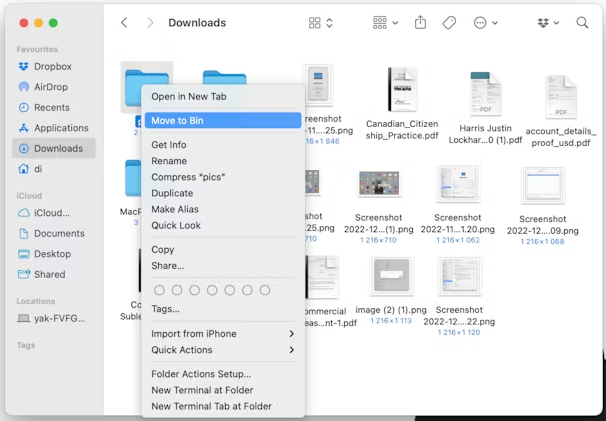
Task: Expand the Import from iPhone submenu
Action: click(x=220, y=334)
